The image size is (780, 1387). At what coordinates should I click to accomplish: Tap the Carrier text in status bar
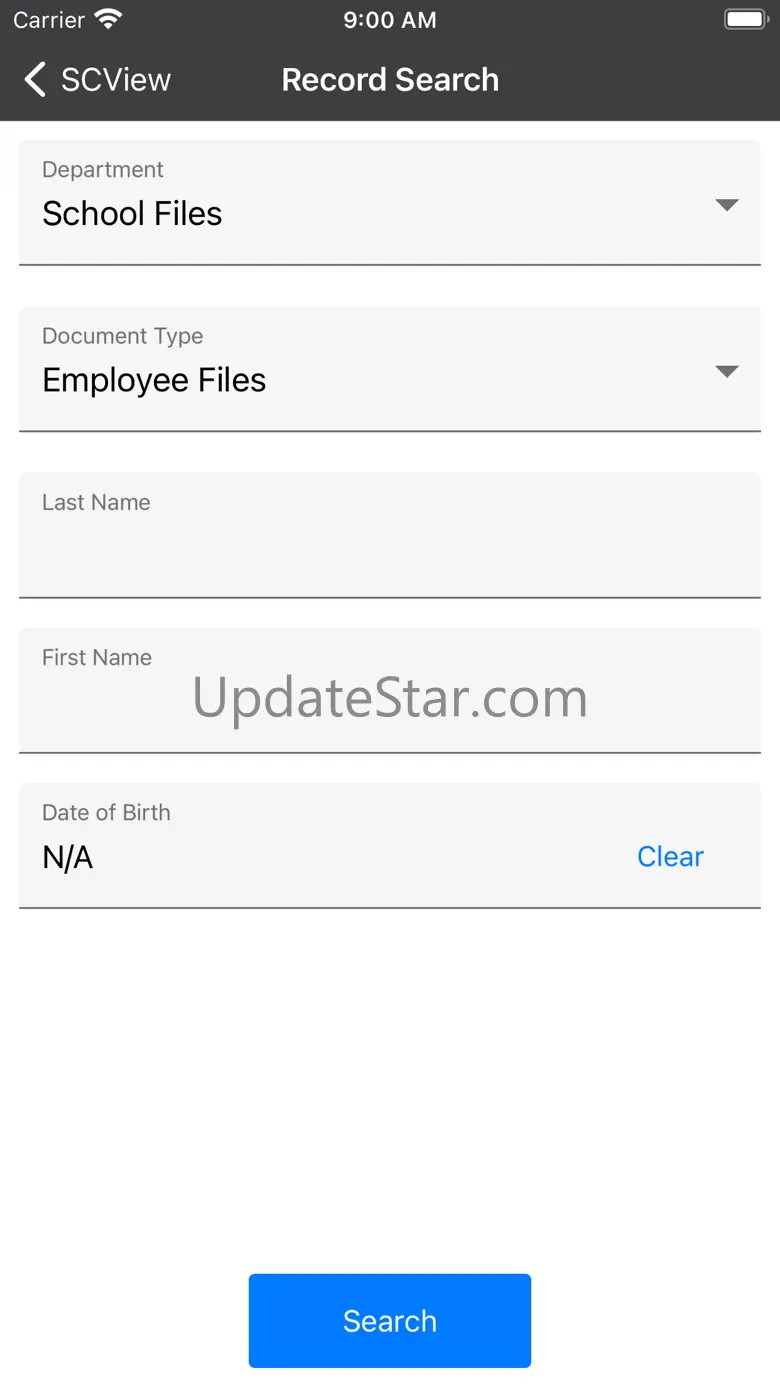point(49,20)
